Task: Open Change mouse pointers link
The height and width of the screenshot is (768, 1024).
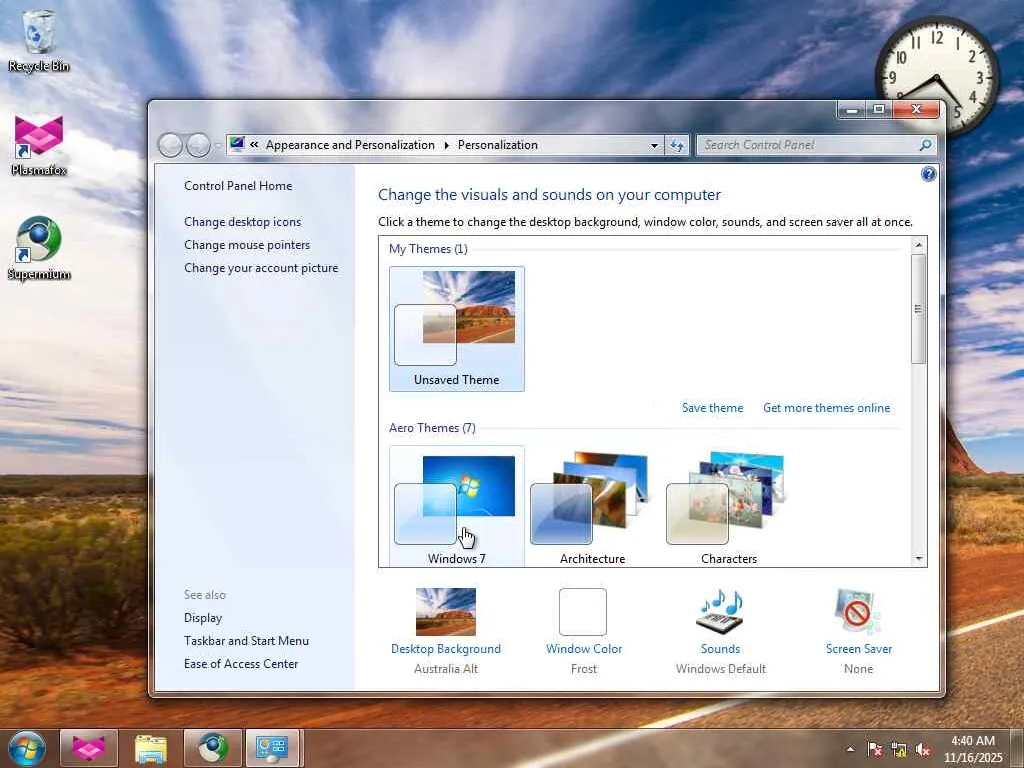Action: (247, 245)
